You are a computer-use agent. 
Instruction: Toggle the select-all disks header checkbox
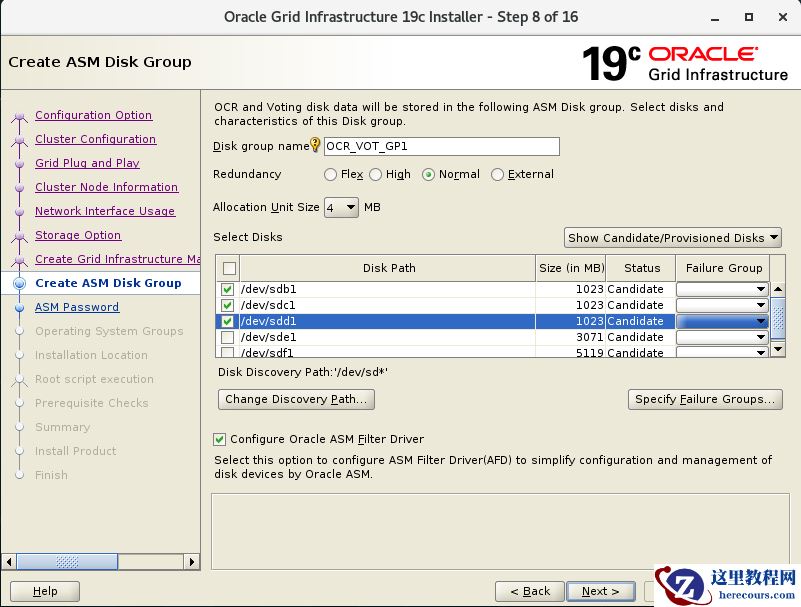pos(229,268)
